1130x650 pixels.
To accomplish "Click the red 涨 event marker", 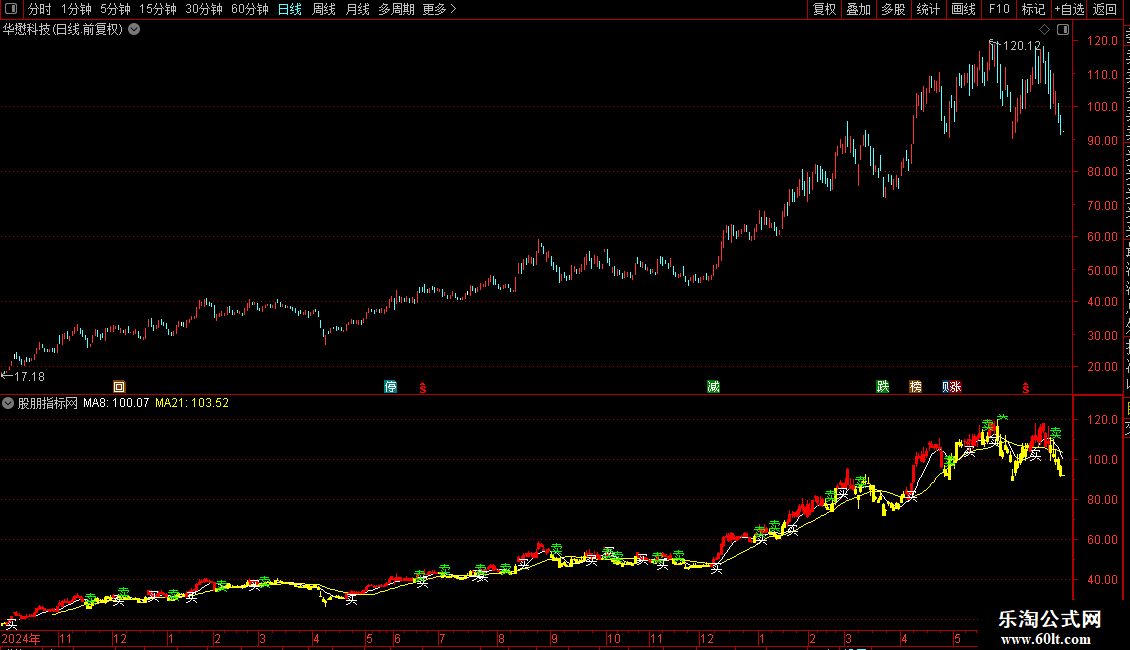I will click(x=955, y=387).
